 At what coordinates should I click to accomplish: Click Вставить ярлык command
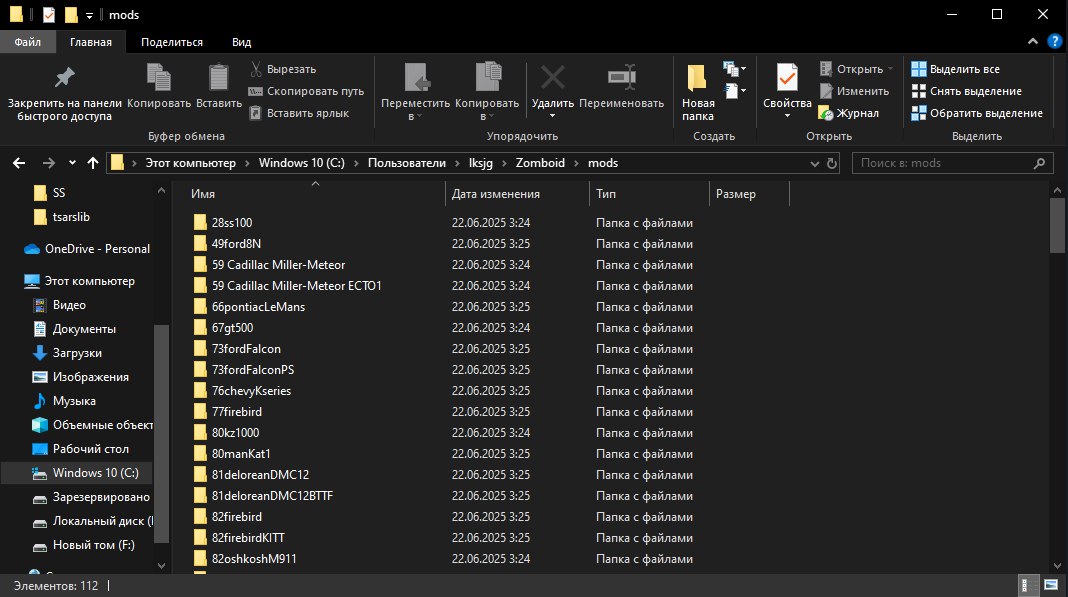tap(299, 113)
